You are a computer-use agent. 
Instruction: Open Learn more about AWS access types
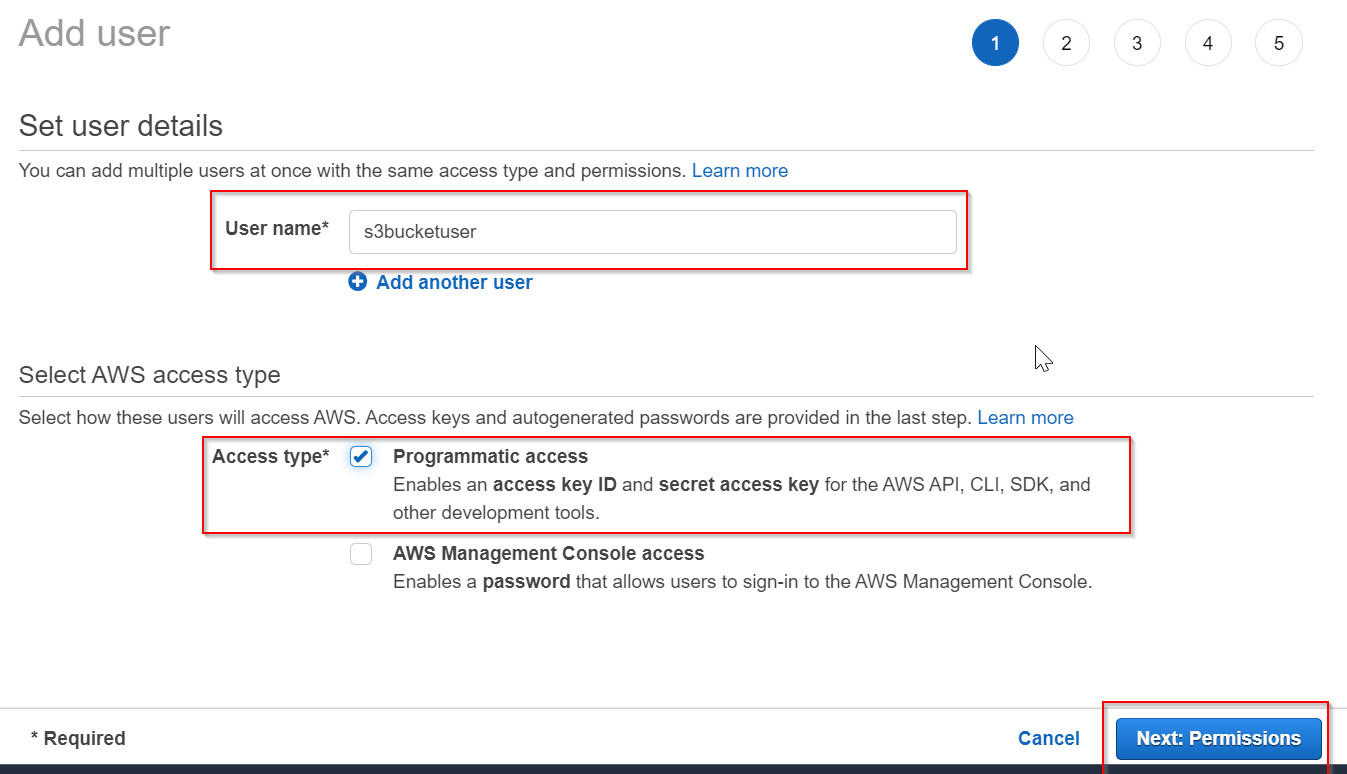(x=1025, y=417)
